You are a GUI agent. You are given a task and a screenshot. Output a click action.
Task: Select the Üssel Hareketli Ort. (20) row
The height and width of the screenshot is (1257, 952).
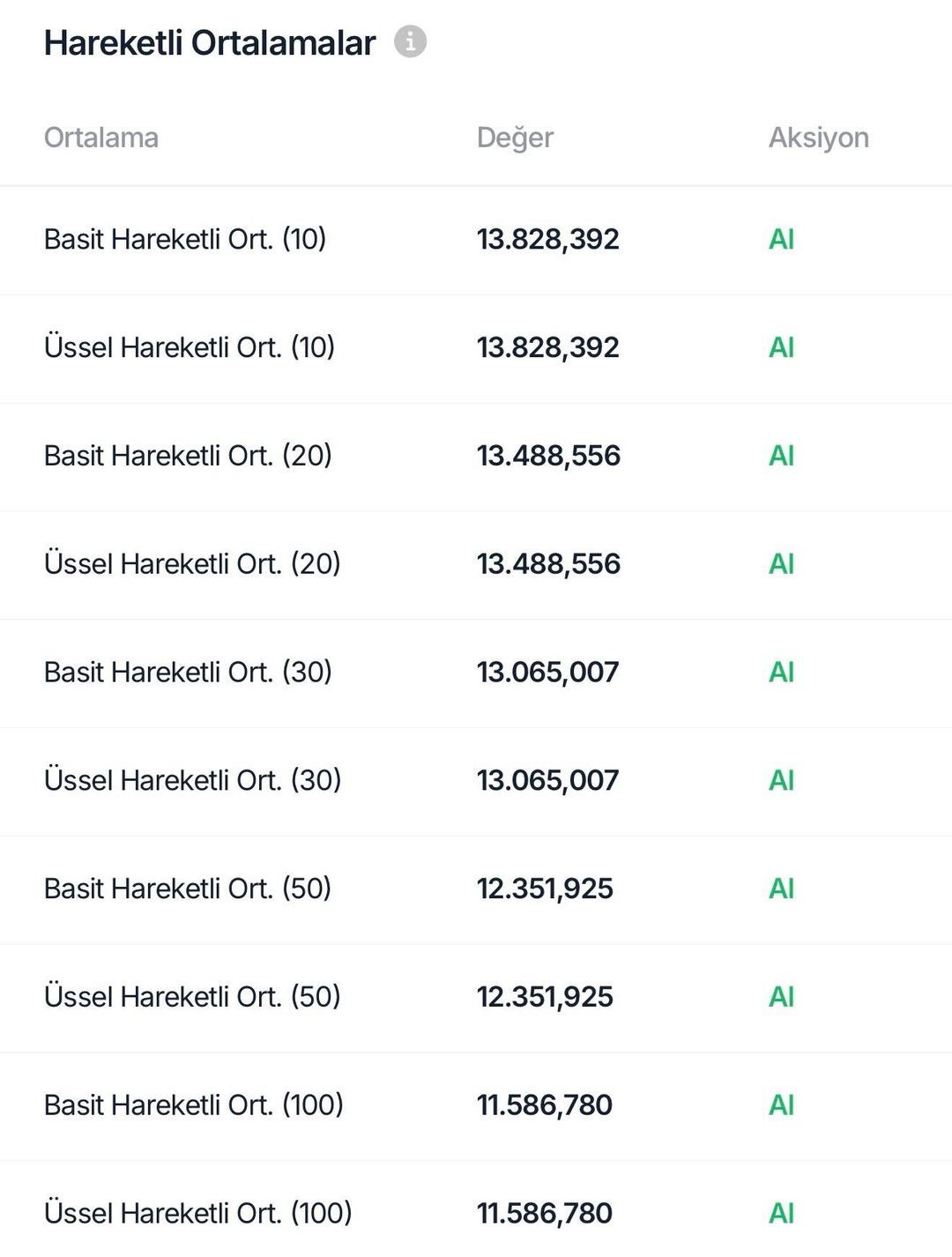point(192,564)
